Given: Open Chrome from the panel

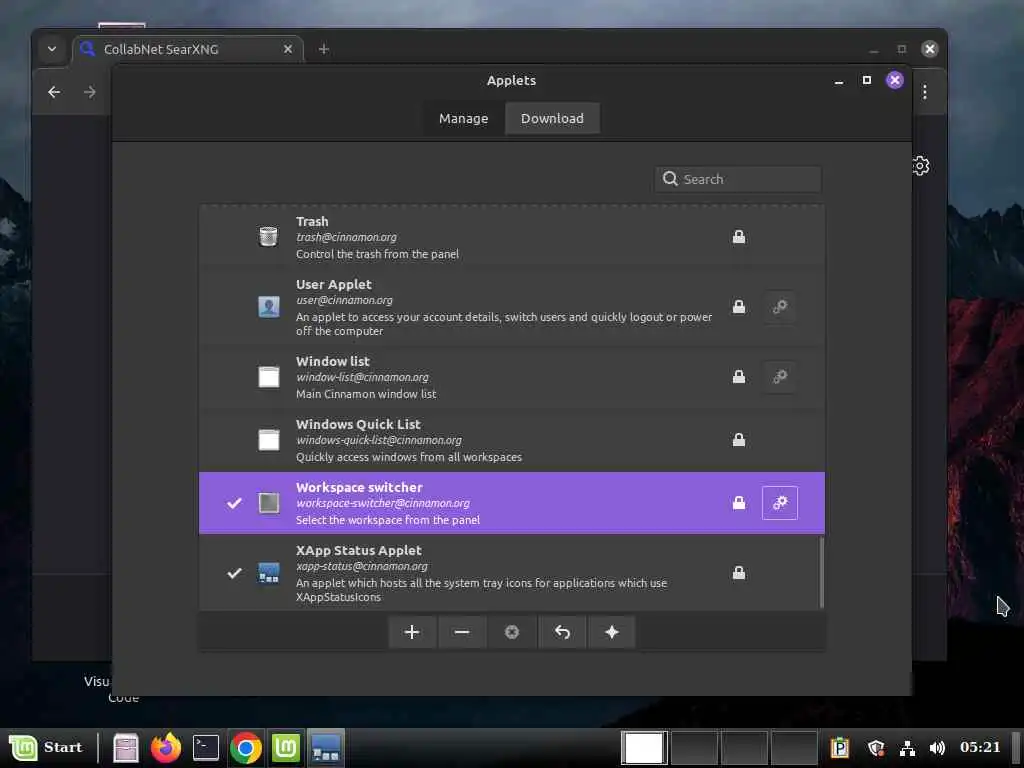Looking at the screenshot, I should (246, 748).
